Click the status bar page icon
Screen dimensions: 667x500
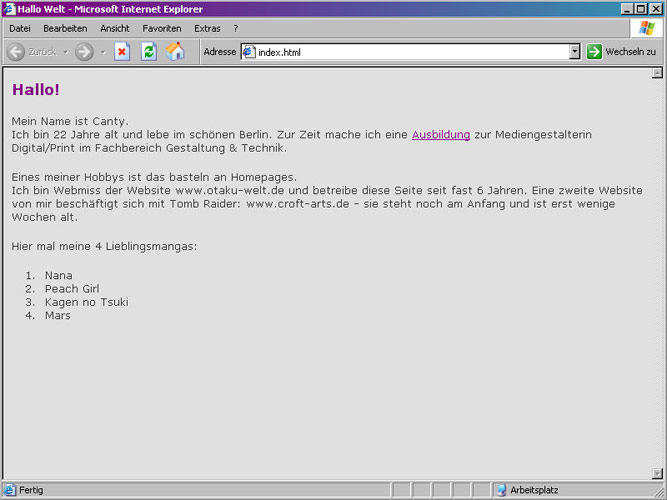coord(9,490)
